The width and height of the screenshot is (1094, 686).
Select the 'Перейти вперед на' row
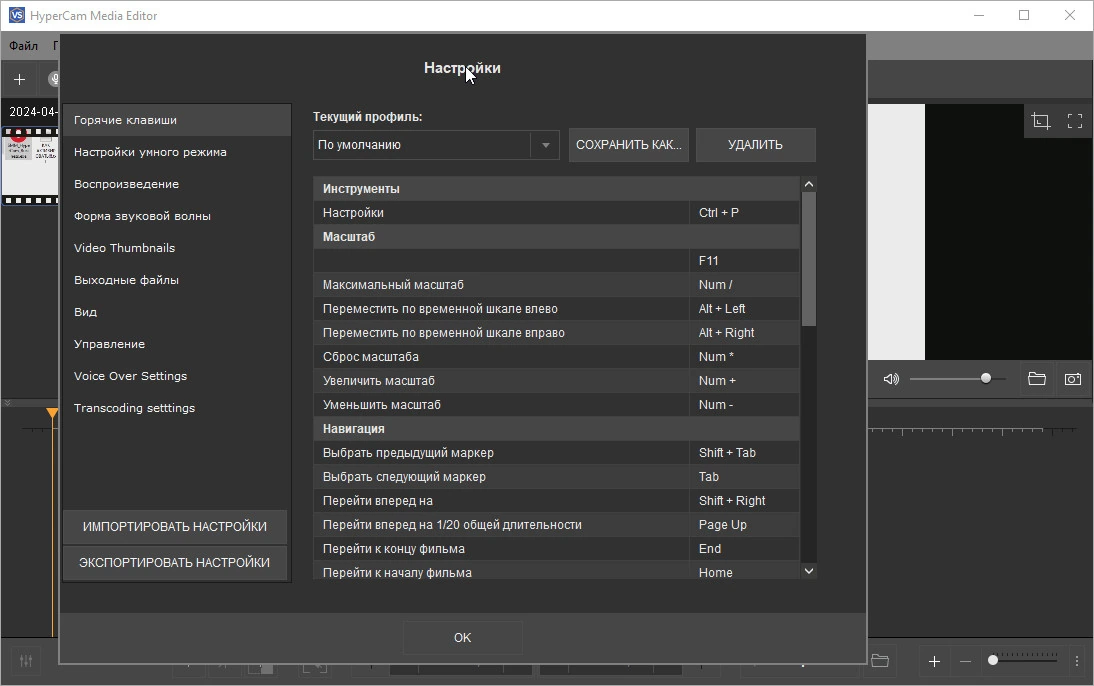pos(557,501)
